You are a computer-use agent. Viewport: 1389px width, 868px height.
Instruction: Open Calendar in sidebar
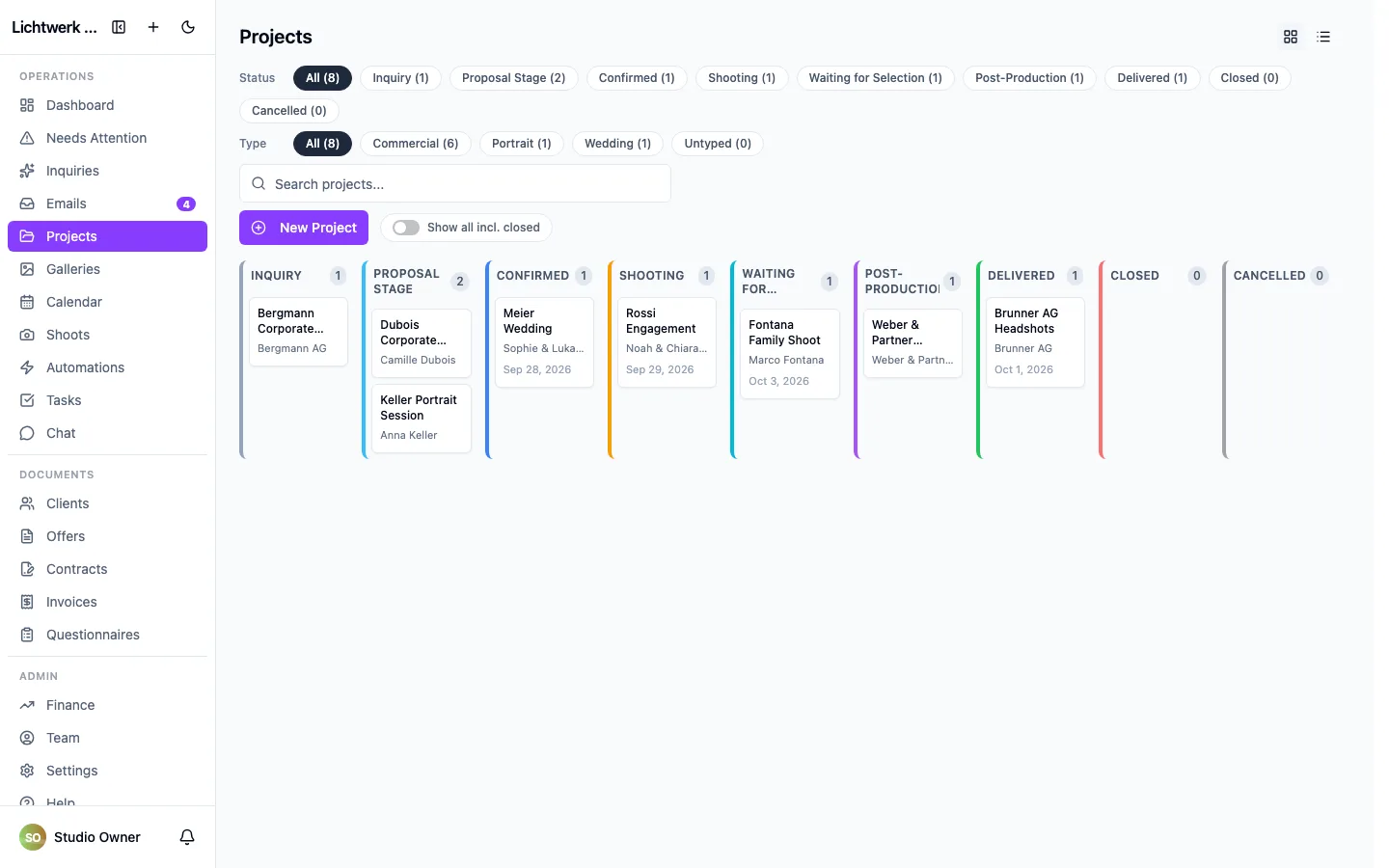click(107, 302)
